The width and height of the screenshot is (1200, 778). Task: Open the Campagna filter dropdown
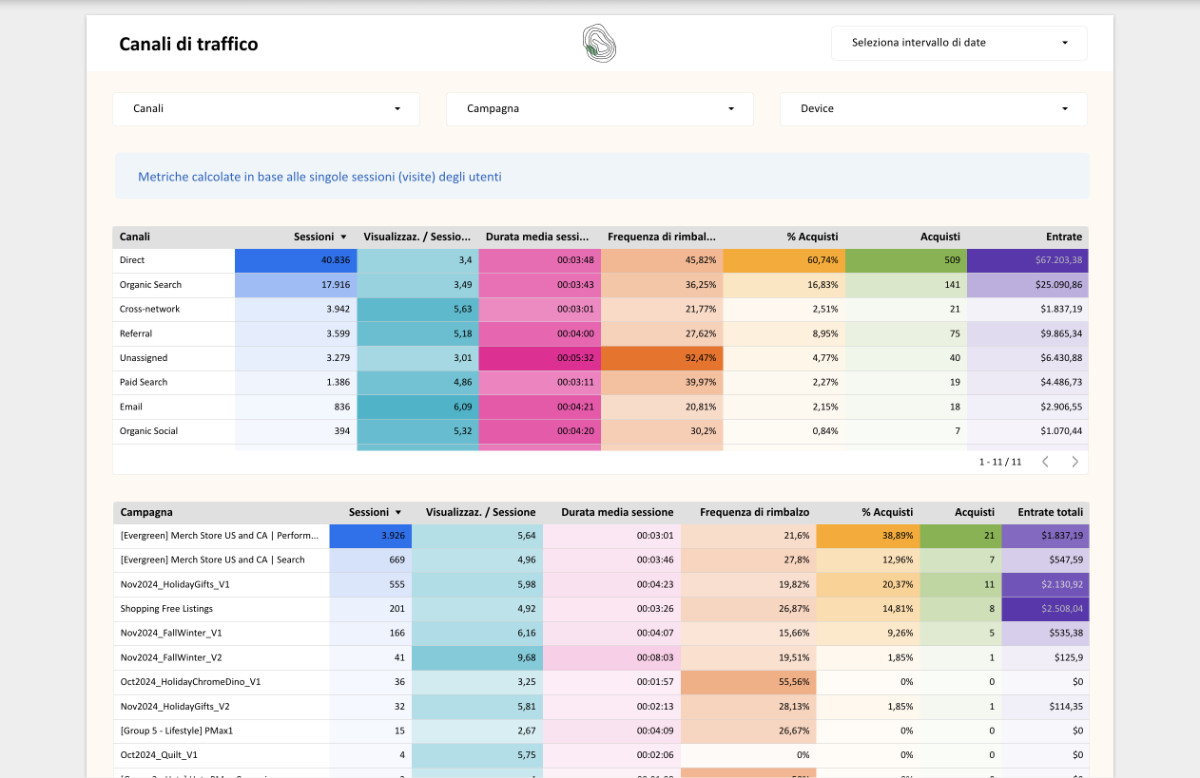[x=599, y=109]
